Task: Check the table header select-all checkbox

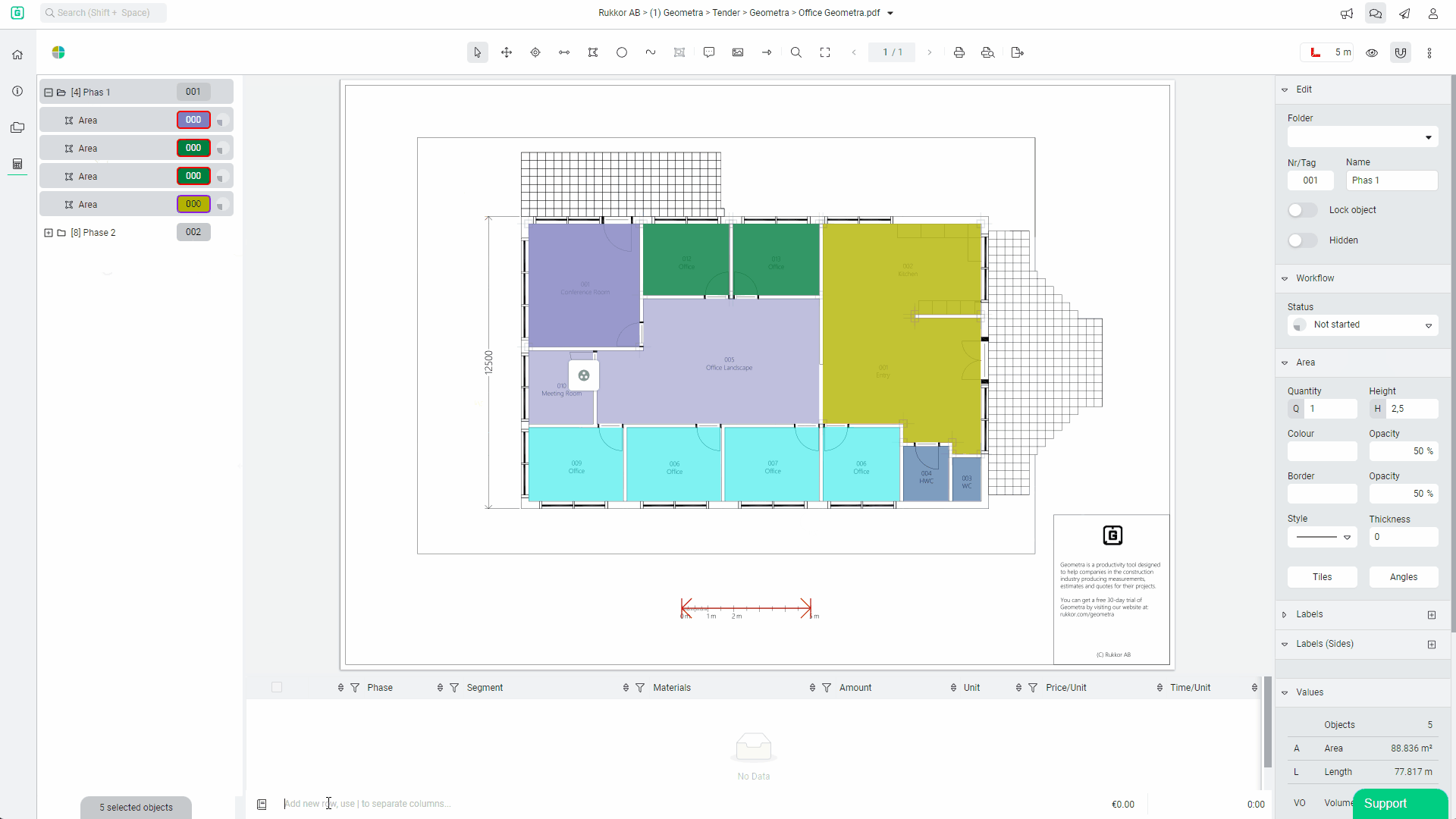Action: coord(277,687)
